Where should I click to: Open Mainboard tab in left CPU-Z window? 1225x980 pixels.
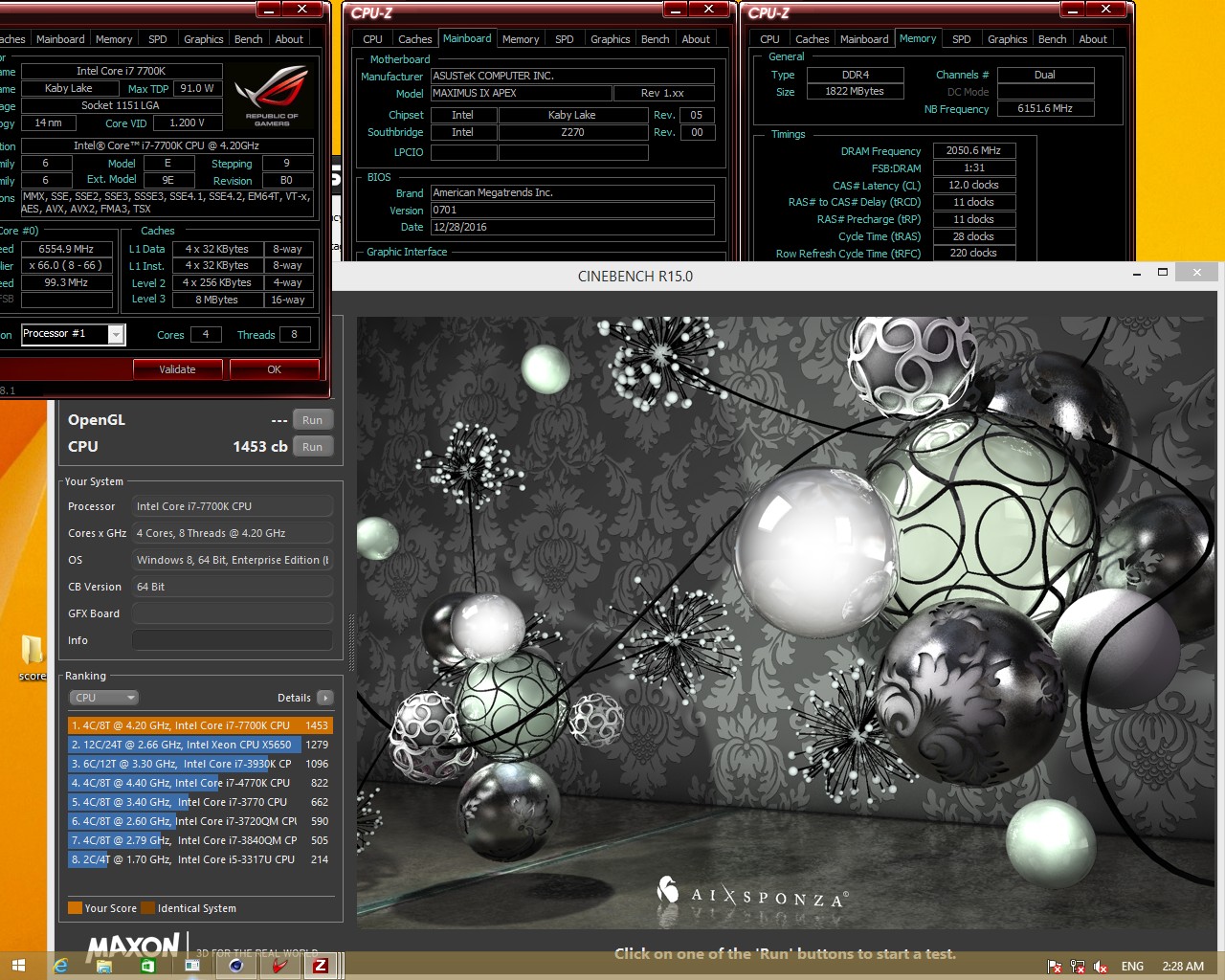[x=60, y=39]
